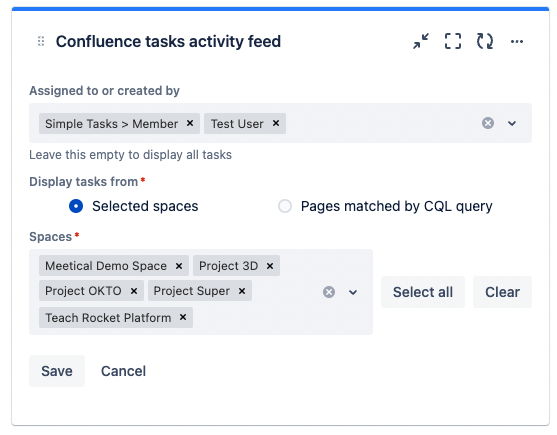Clear all assigned users with circle x
Viewport: 557px width, 435px height.
click(x=488, y=123)
